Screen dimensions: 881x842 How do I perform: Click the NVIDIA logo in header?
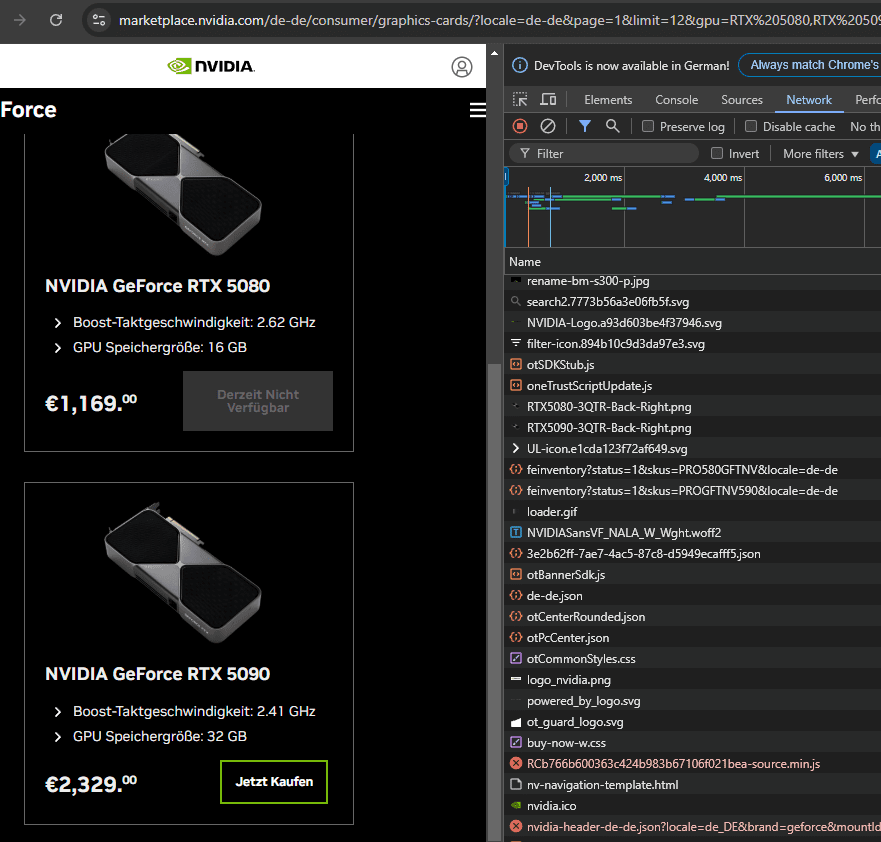pos(211,66)
